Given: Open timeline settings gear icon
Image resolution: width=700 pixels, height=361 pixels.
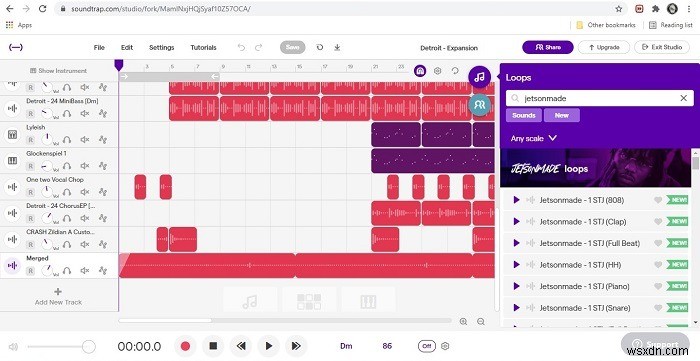Looking at the screenshot, I should click(438, 71).
